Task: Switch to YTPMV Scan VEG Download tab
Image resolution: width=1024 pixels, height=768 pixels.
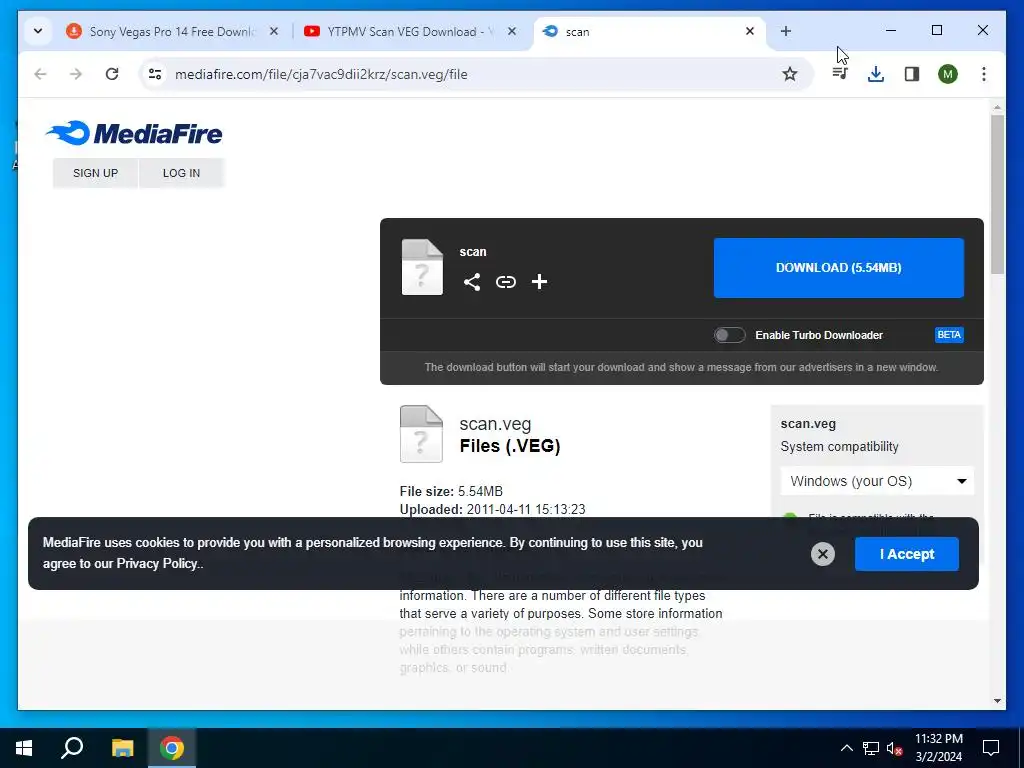Action: [x=410, y=31]
